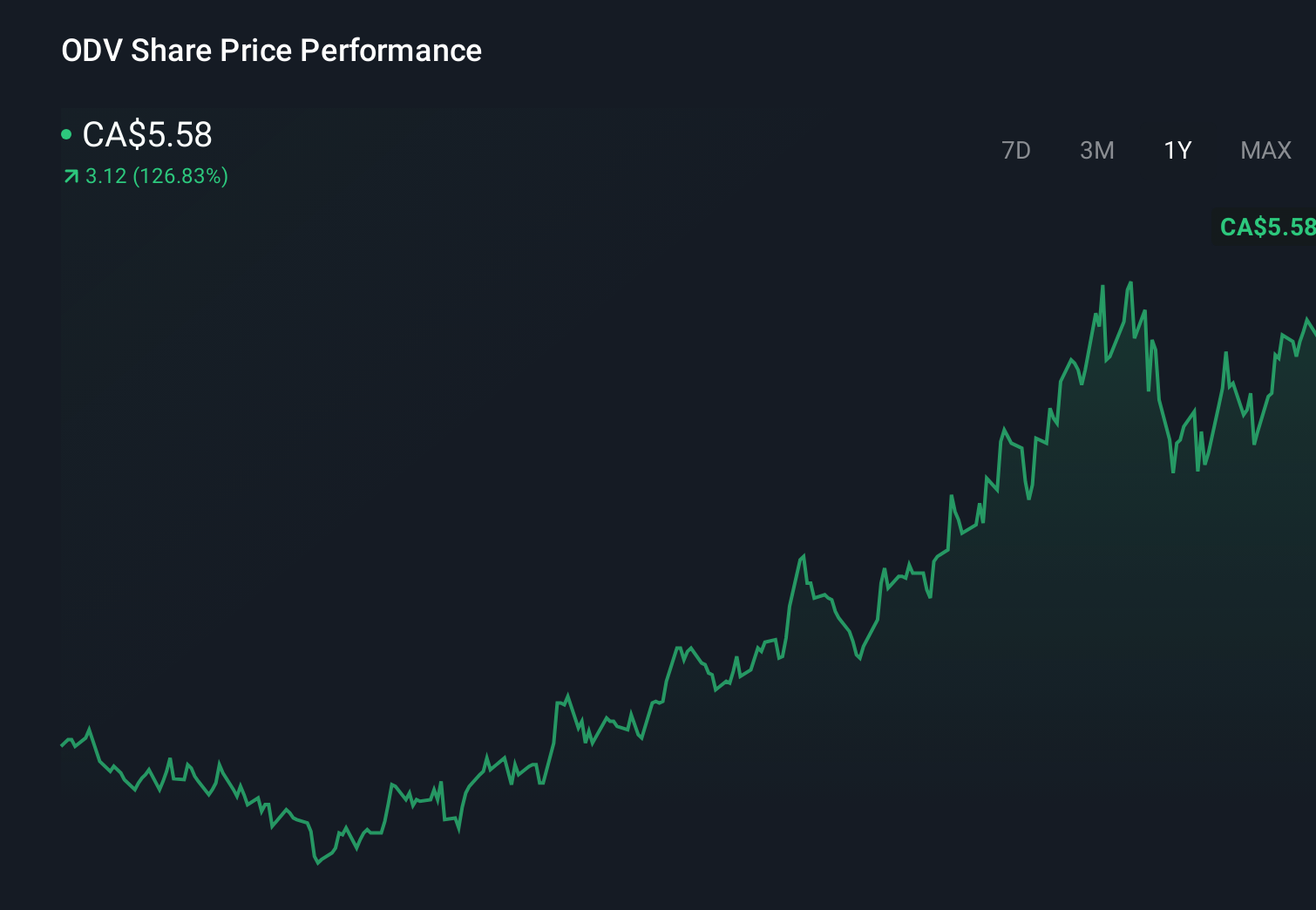Viewport: 1316px width, 910px height.
Task: Switch to the MAX time range
Action: [x=1264, y=150]
